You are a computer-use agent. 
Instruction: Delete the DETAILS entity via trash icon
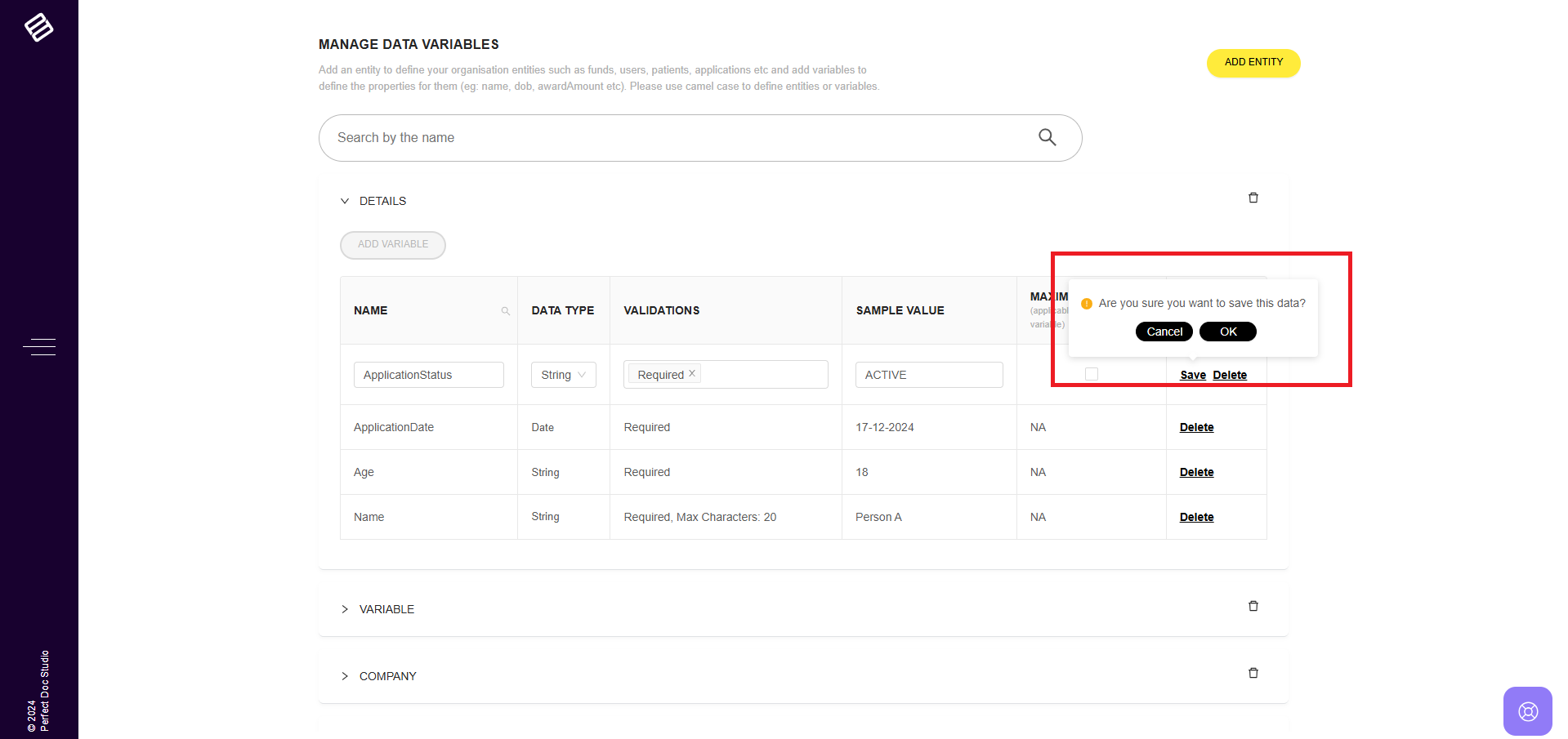1253,198
